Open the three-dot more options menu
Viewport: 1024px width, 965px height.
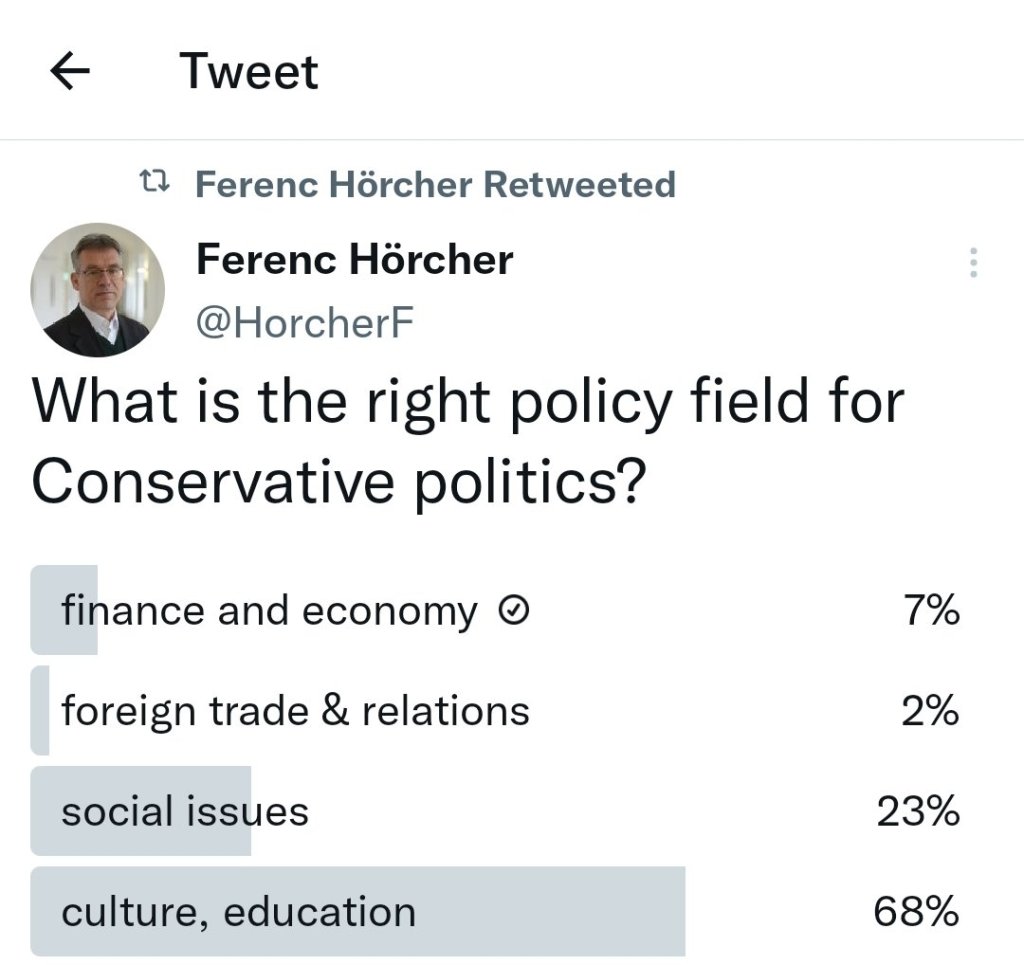click(973, 262)
